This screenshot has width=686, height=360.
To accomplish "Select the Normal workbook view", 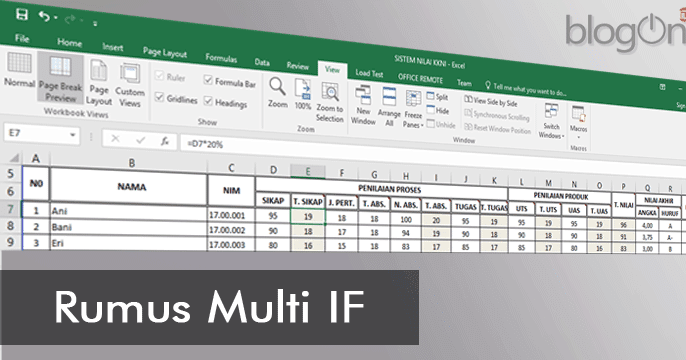I will [19, 69].
